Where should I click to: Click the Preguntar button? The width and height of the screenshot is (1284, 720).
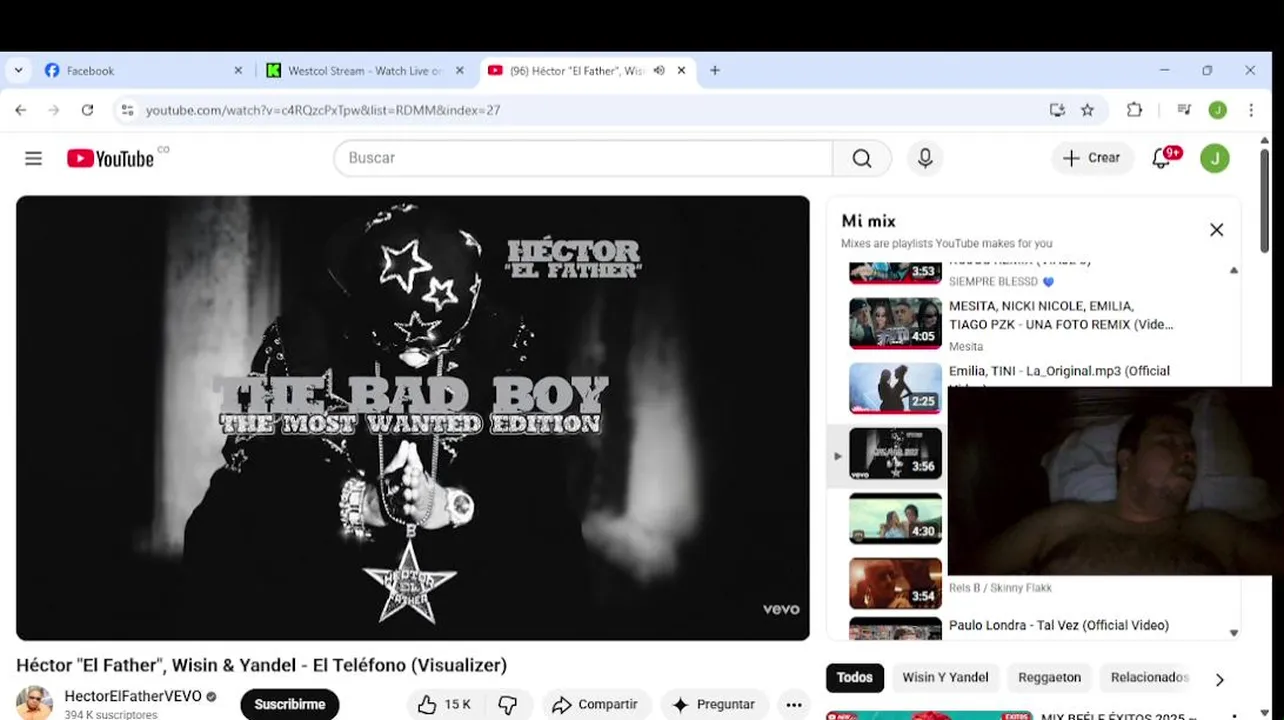click(x=714, y=705)
